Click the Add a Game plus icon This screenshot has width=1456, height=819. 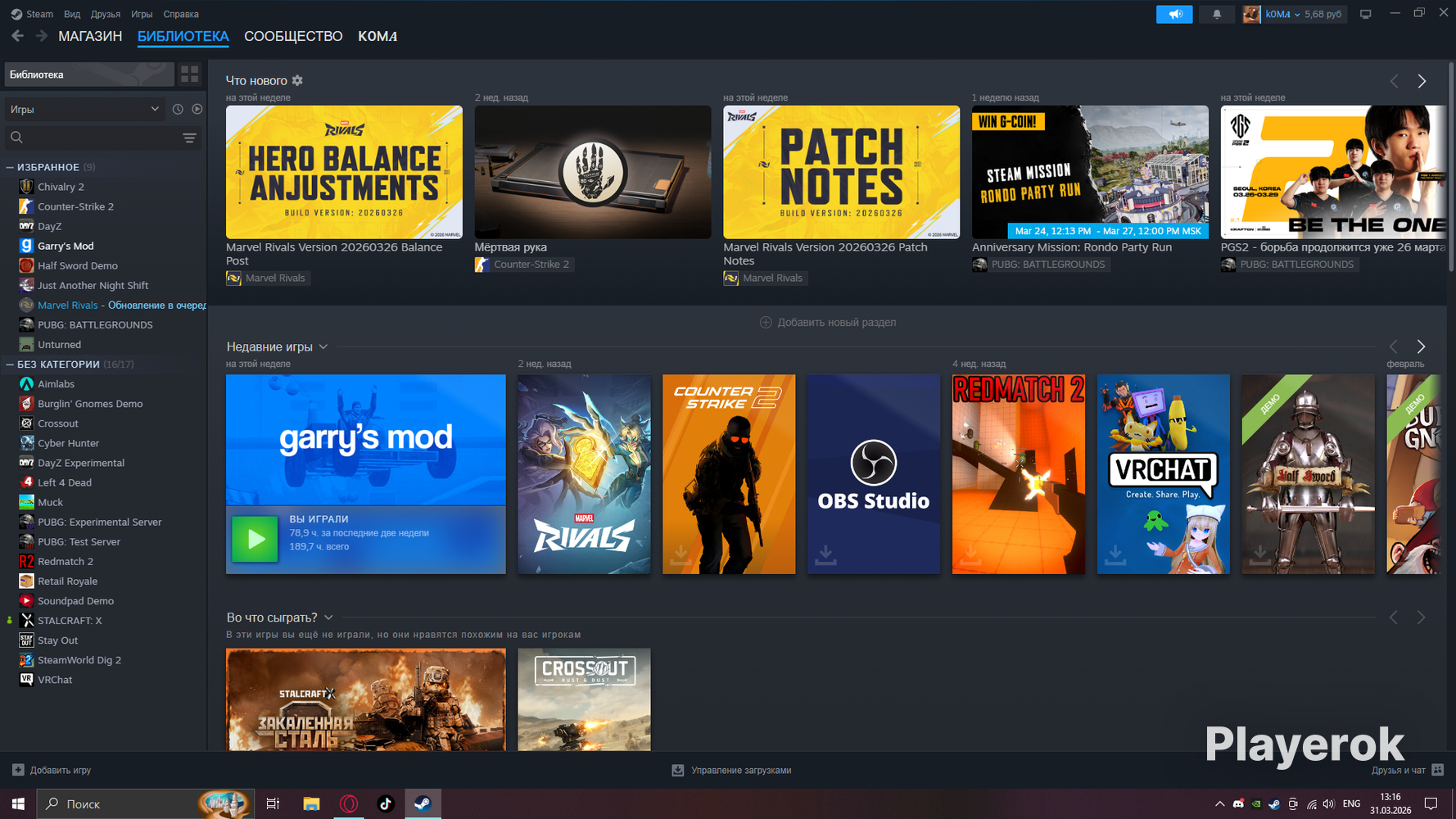[x=18, y=770]
